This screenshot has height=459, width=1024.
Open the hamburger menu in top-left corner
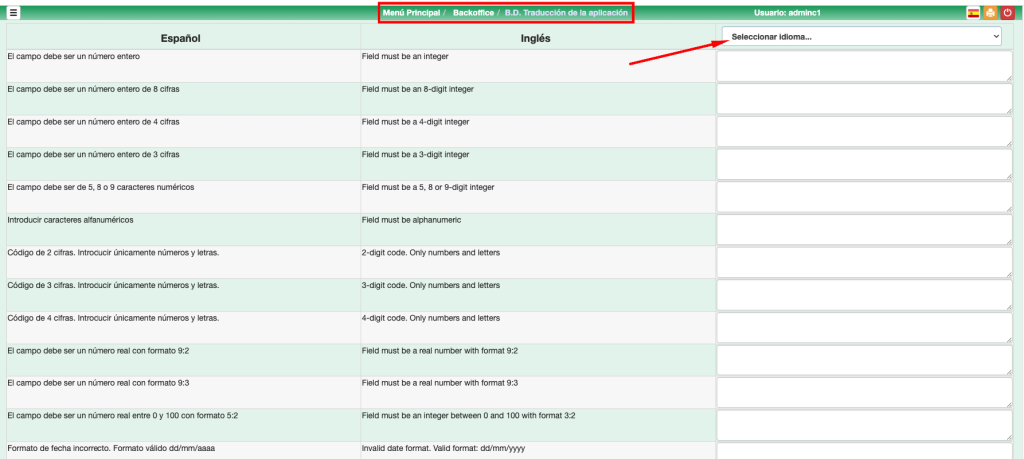(14, 13)
